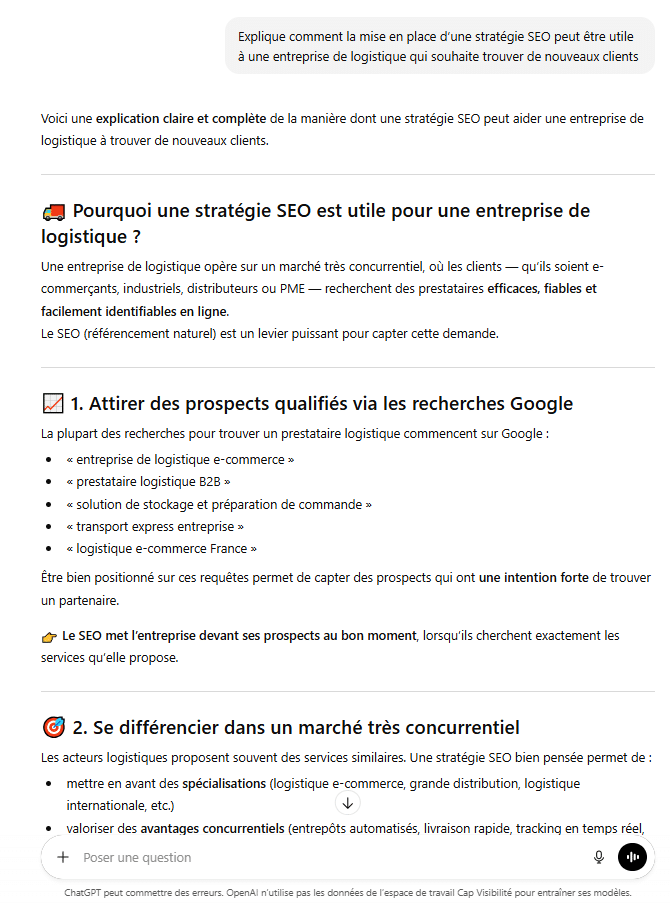The width and height of the screenshot is (670, 904).
Task: Click the truck emoji beside the first heading
Action: click(x=53, y=212)
